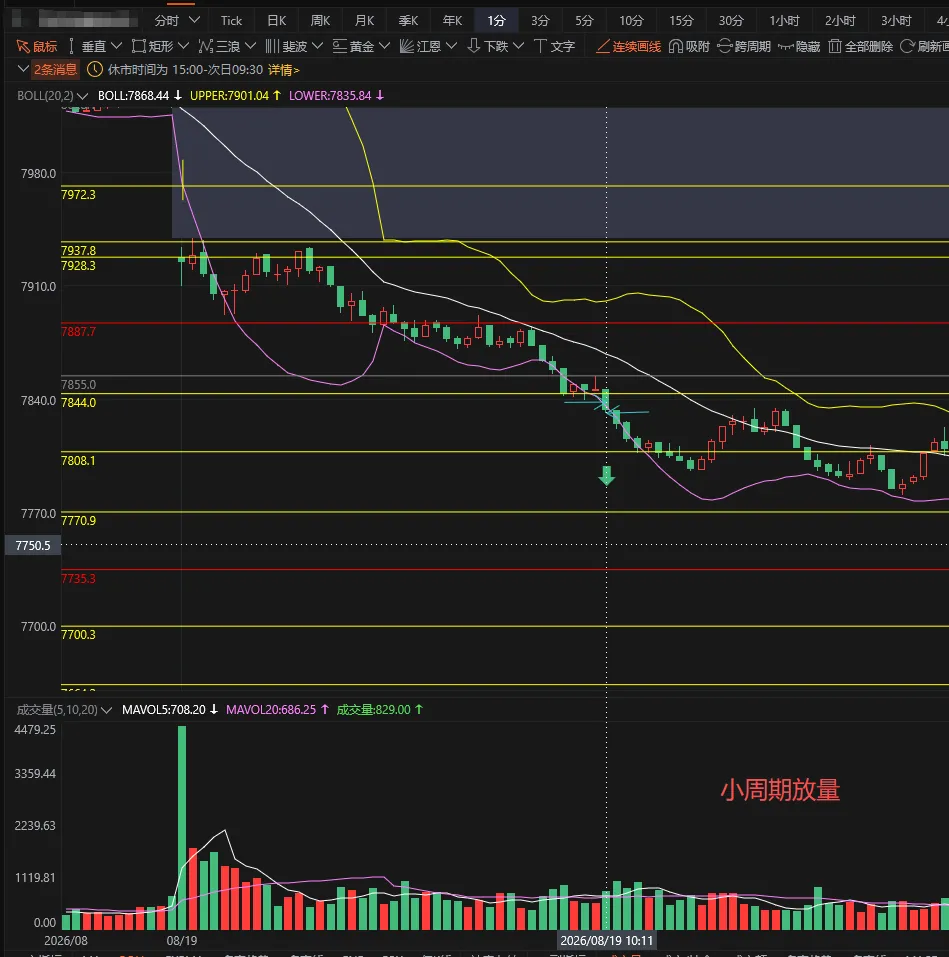Viewport: 949px width, 957px height.
Task: Switch to the 1小时 period tab
Action: [x=784, y=21]
